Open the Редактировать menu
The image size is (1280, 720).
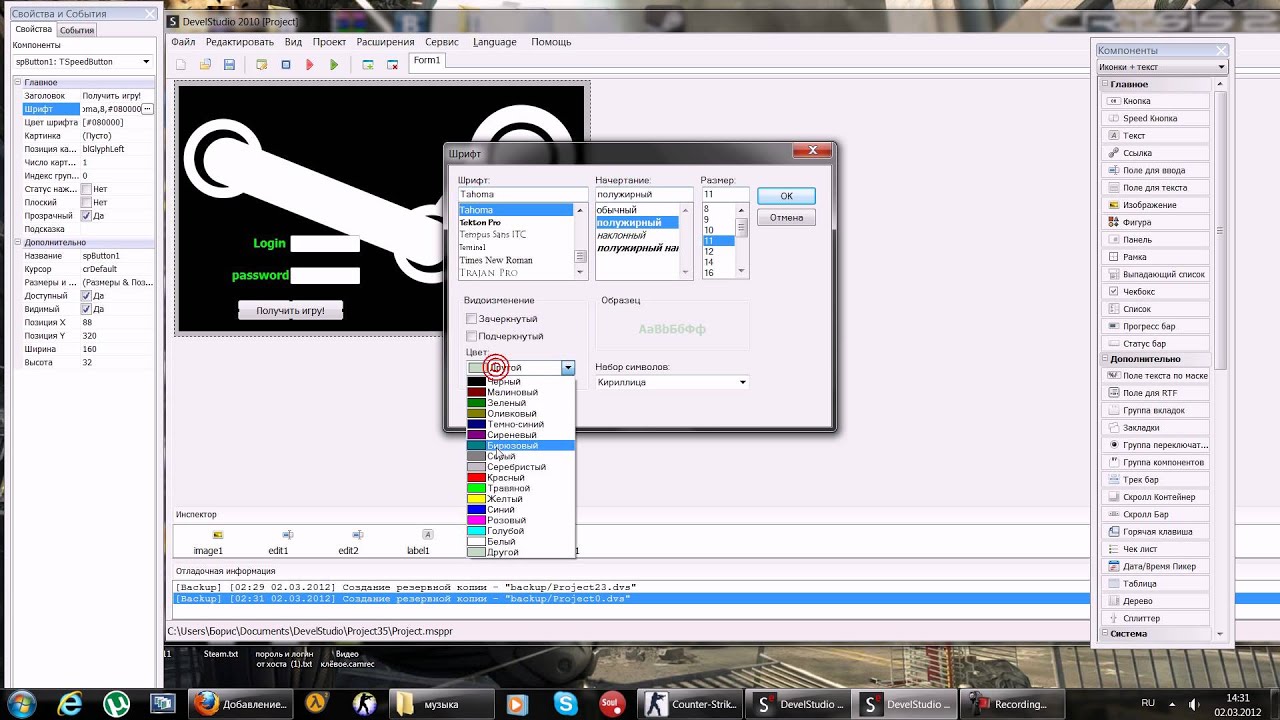240,42
